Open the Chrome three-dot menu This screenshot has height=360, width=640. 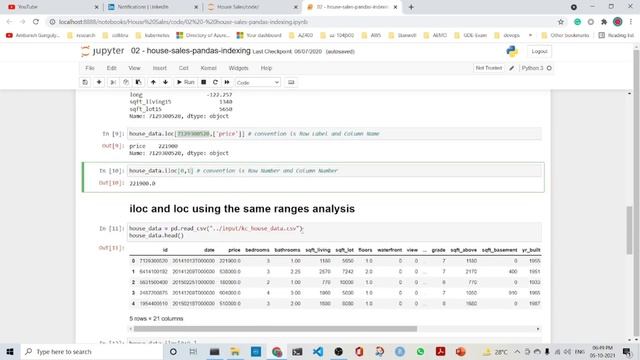point(631,22)
